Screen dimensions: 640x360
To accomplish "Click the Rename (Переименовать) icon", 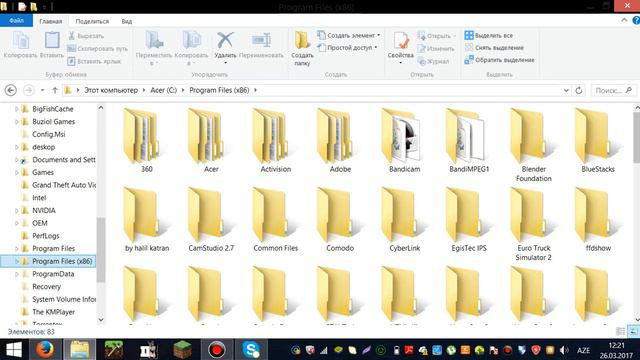I will (261, 40).
